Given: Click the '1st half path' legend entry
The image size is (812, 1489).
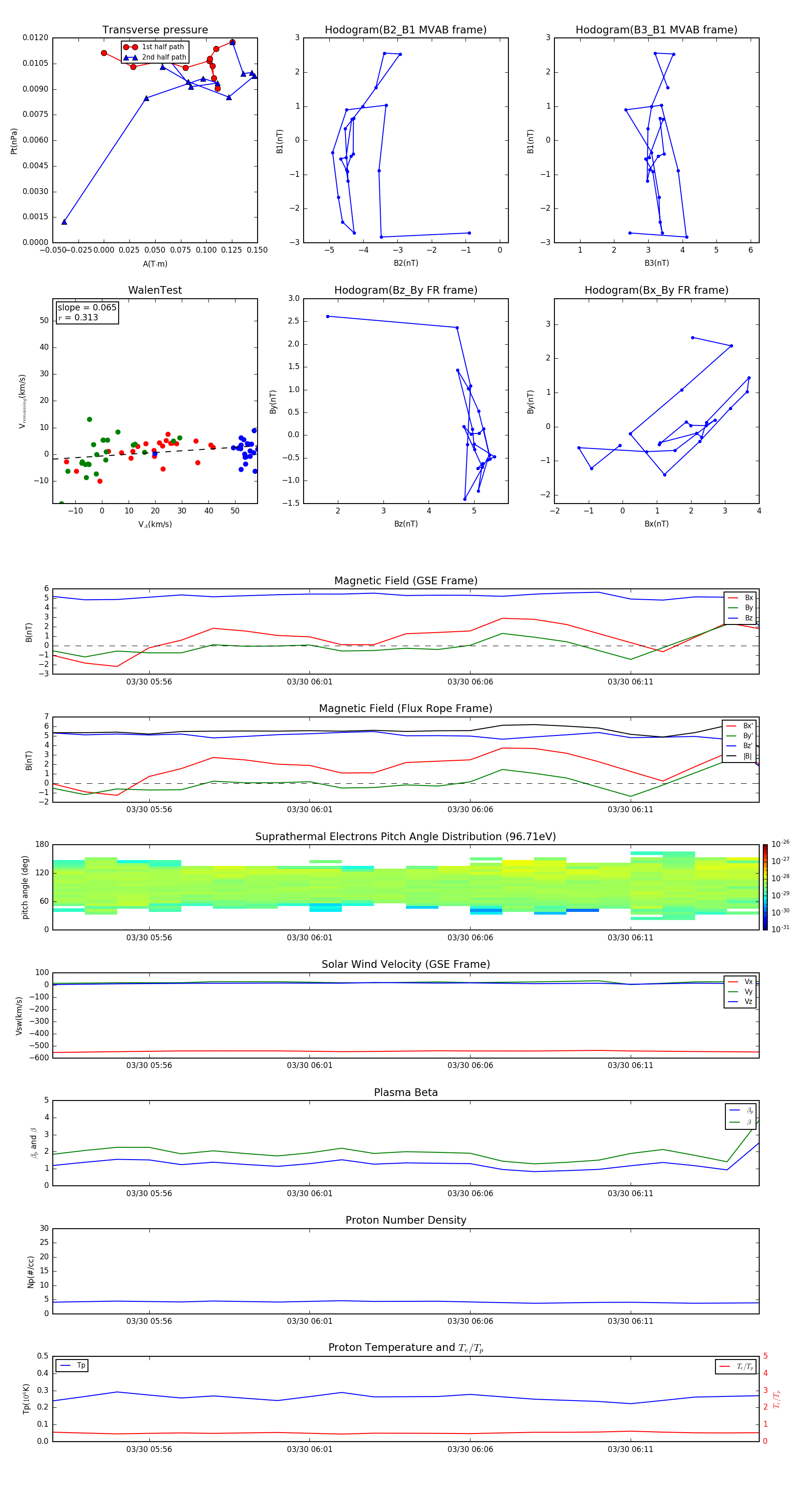Looking at the screenshot, I should tap(154, 47).
